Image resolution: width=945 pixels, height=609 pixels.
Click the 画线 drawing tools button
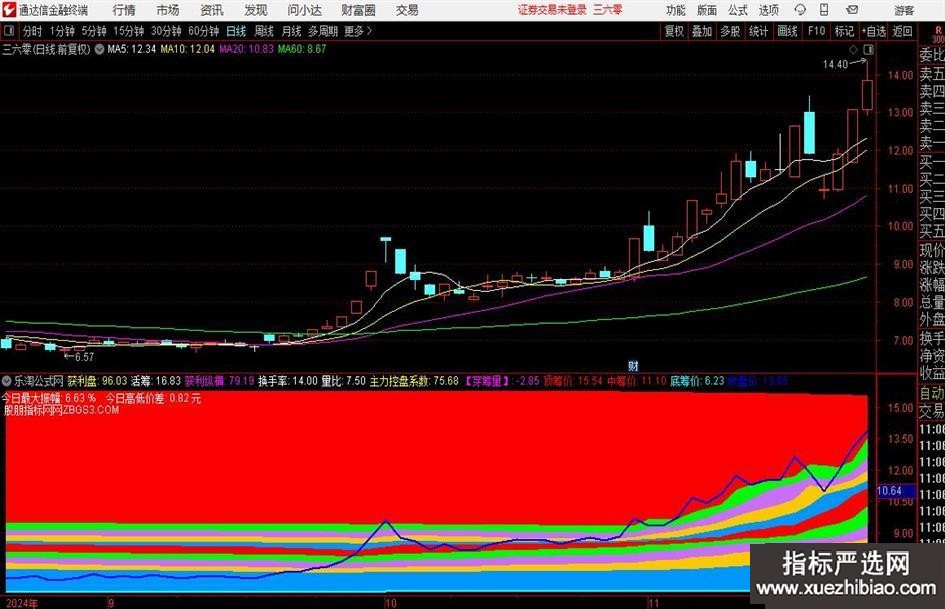pyautogui.click(x=787, y=31)
